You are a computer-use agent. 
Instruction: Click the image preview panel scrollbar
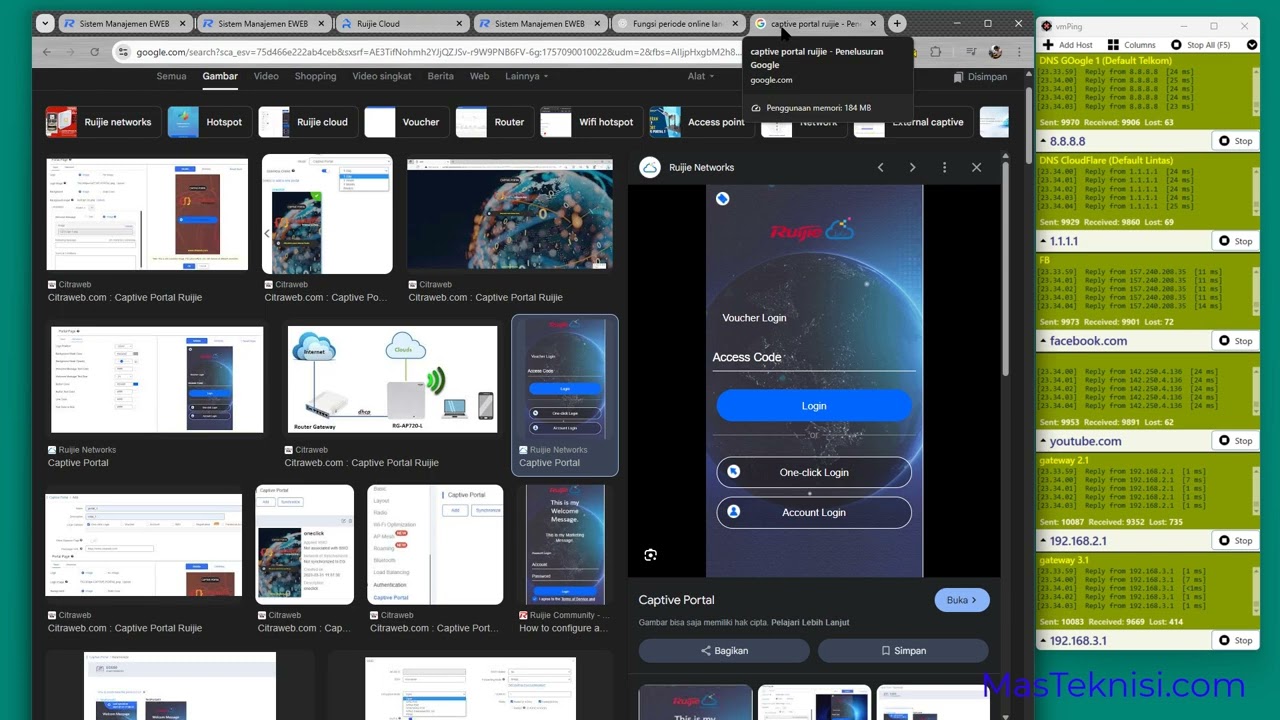point(1004,270)
